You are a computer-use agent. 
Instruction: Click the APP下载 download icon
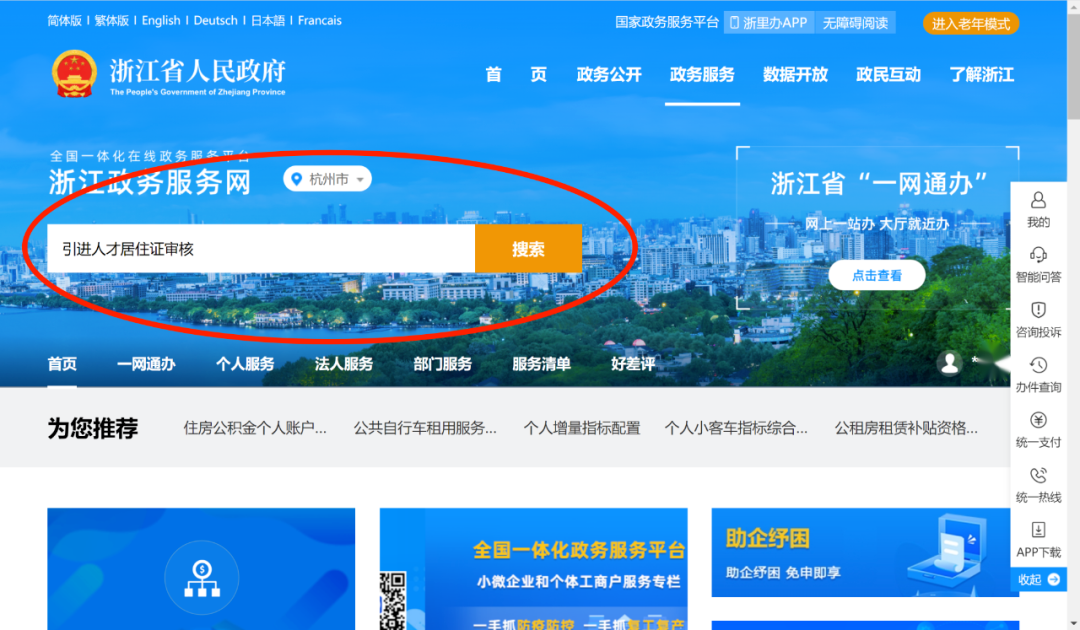point(1038,530)
